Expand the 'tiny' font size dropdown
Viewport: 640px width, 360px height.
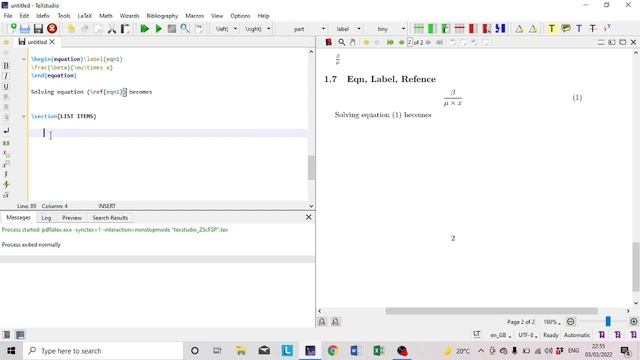click(x=403, y=29)
